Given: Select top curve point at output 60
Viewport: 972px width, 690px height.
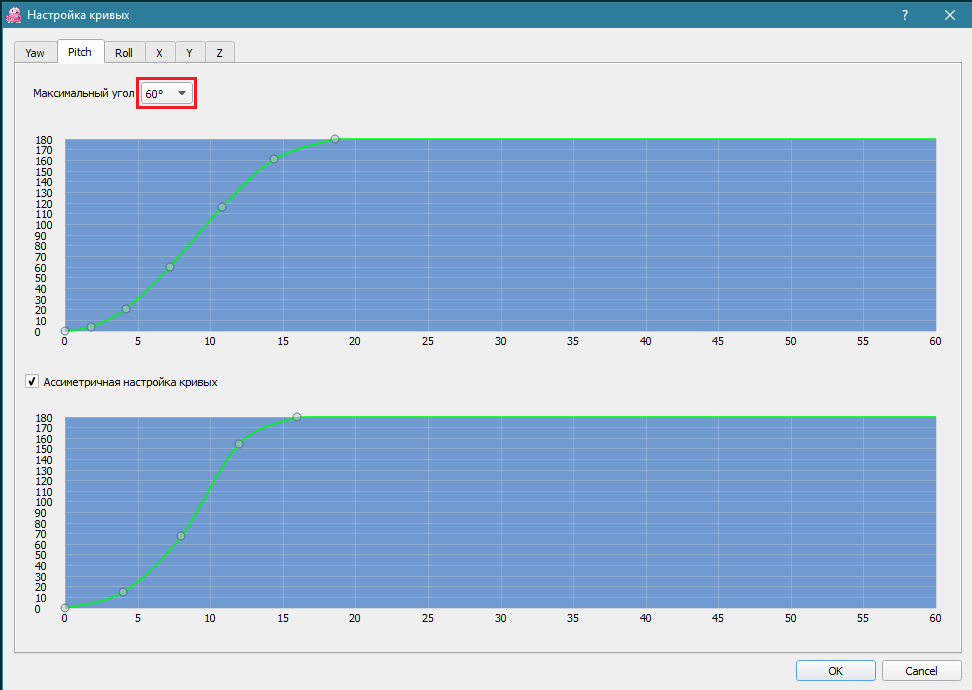Looking at the screenshot, I should coord(170,267).
